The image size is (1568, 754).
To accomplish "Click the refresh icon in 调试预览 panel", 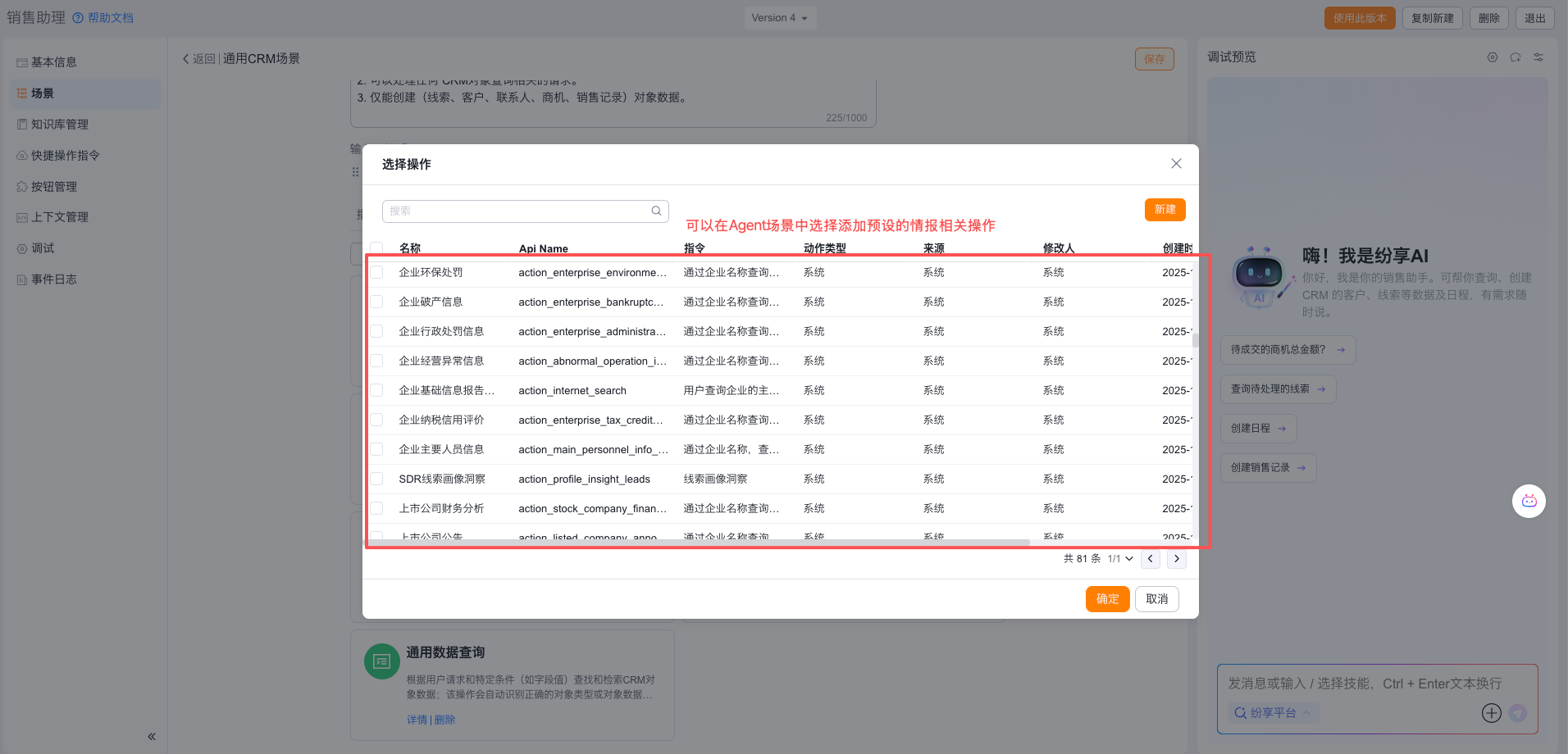I will 1516,57.
